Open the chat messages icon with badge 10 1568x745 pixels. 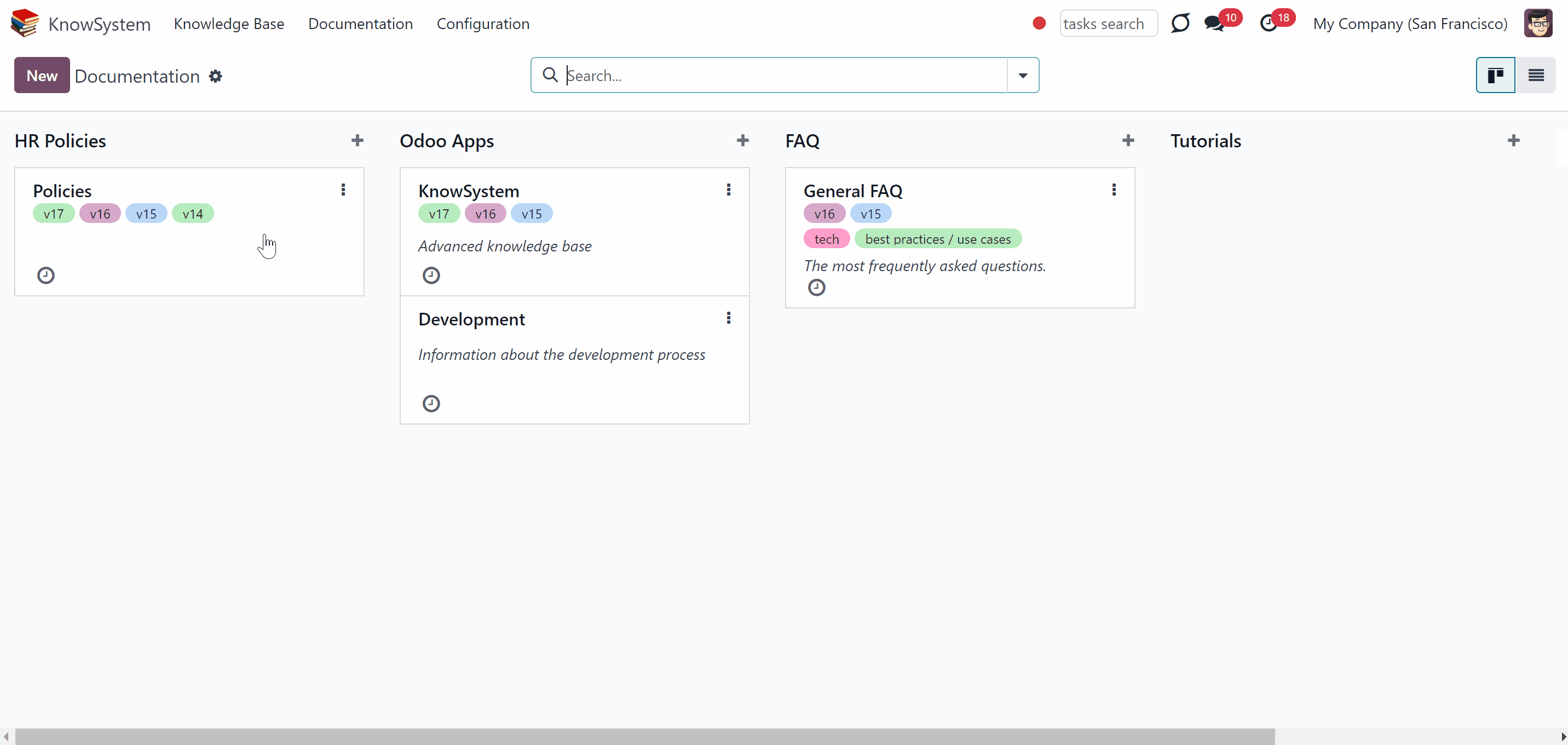1214,24
